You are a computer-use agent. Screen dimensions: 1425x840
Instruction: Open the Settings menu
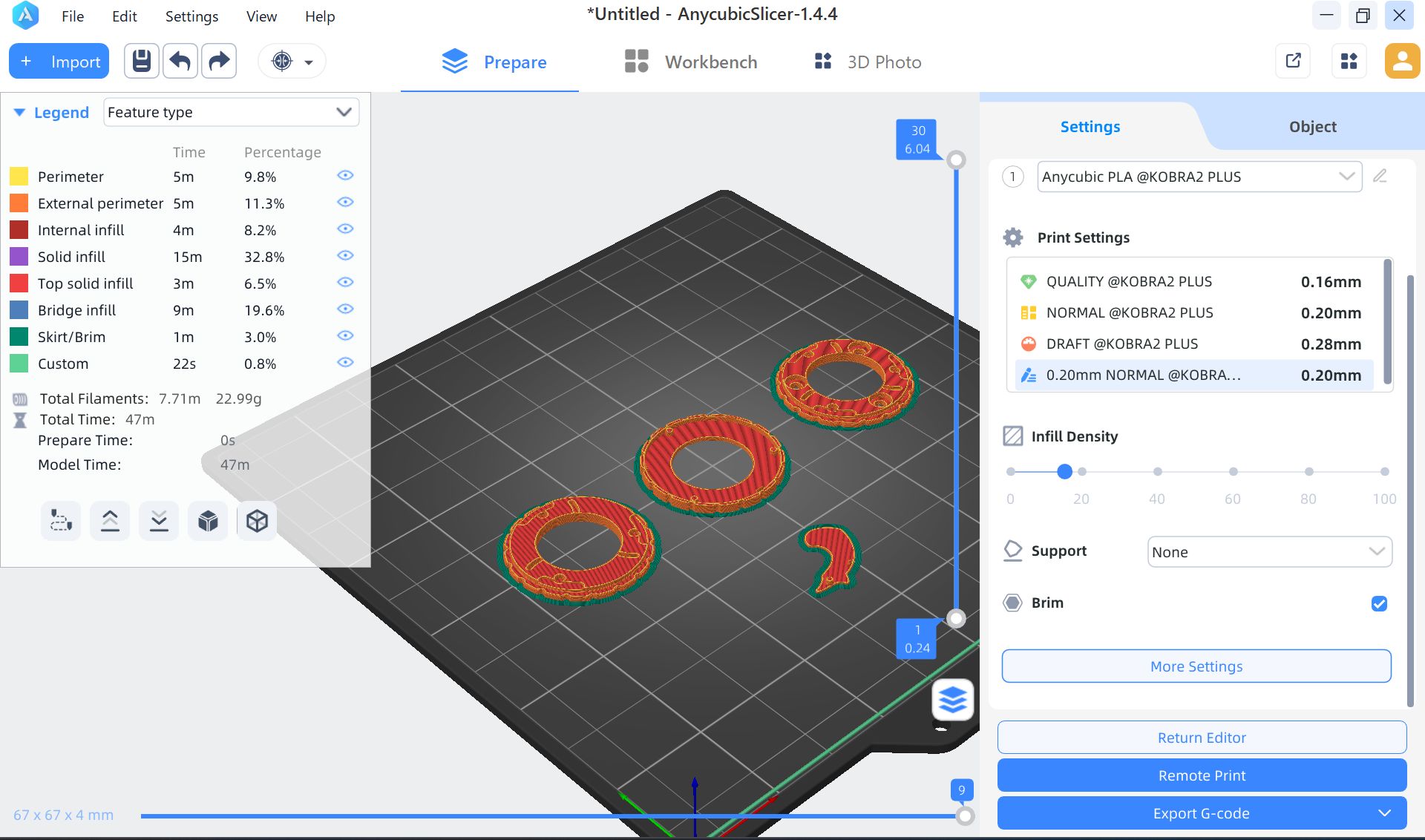coord(191,16)
